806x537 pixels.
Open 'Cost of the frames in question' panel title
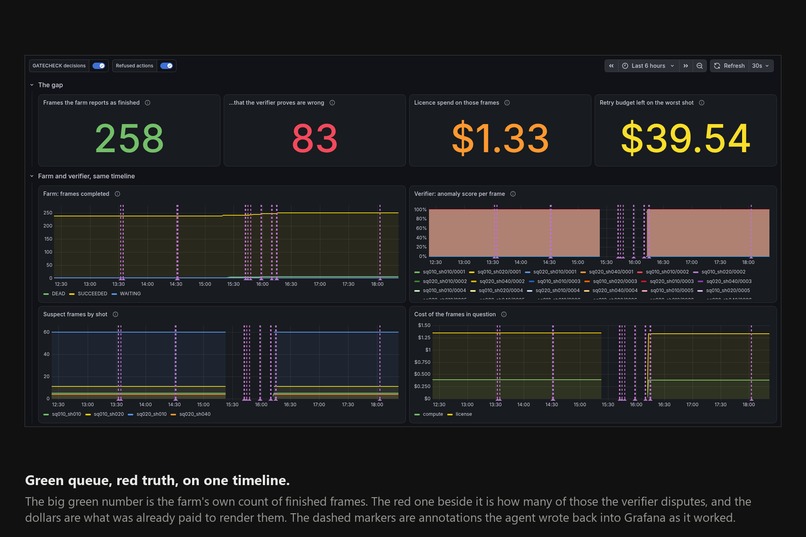point(455,314)
